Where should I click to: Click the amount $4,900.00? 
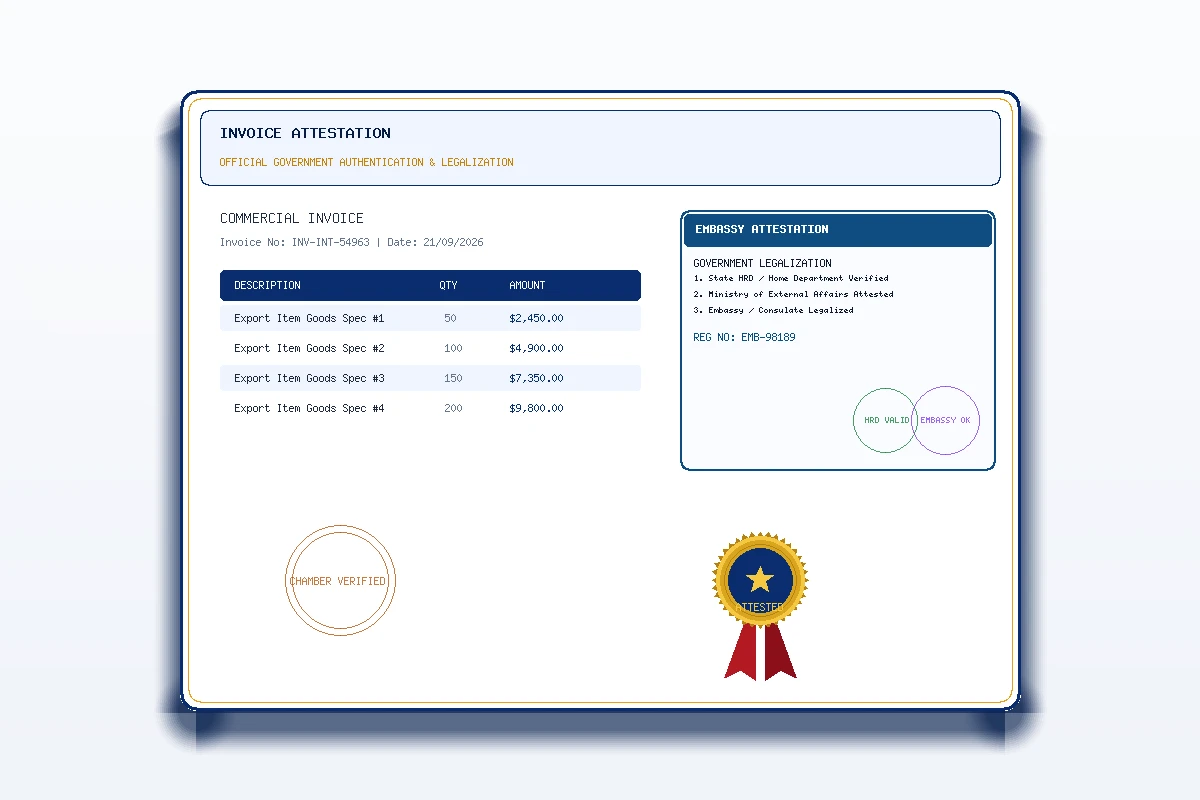coord(536,348)
